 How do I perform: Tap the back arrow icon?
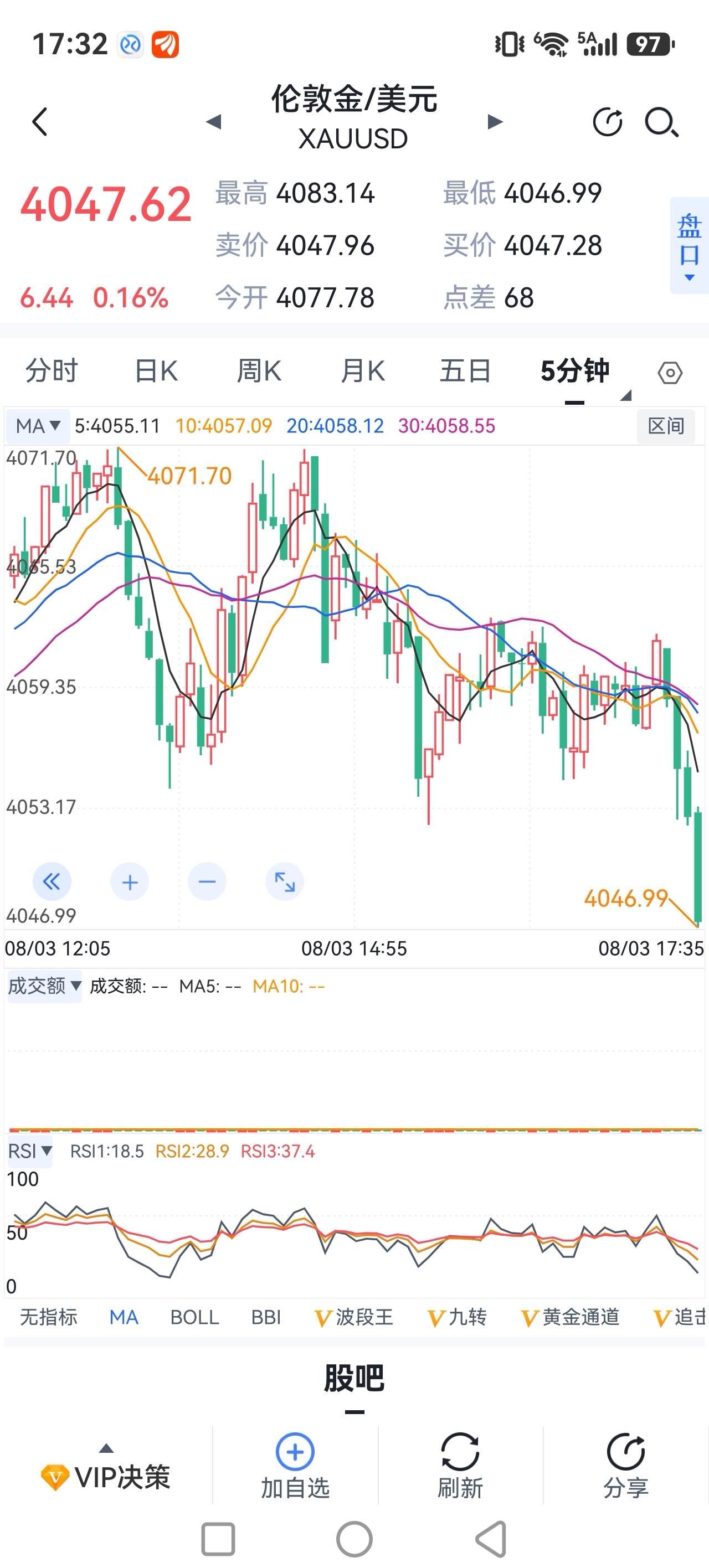pos(40,122)
